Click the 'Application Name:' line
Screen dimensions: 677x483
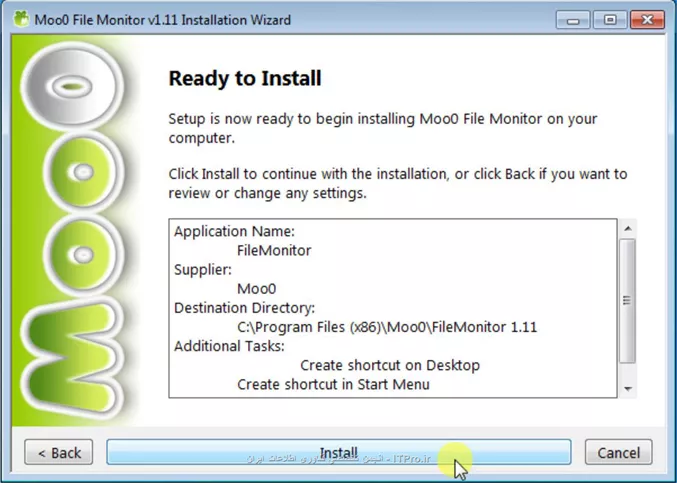tap(234, 231)
